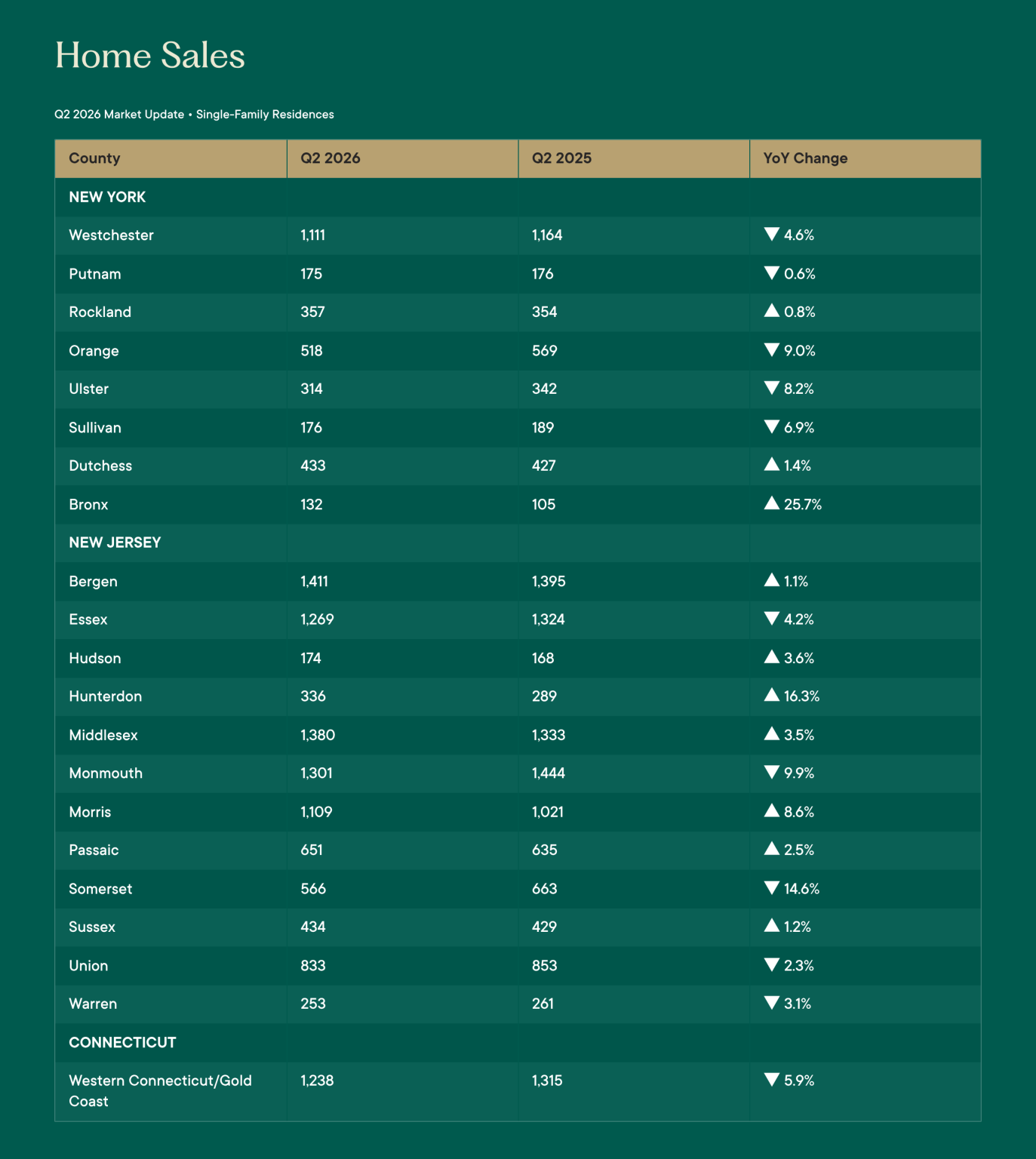
Task: Click the Home Sales title
Action: click(150, 55)
